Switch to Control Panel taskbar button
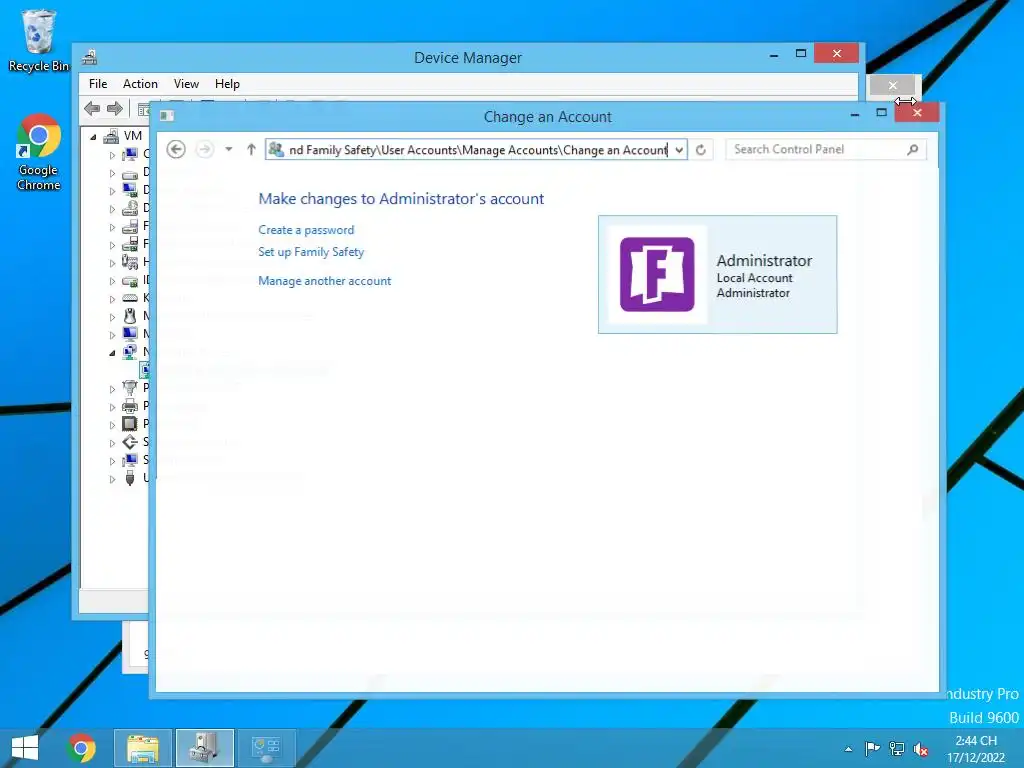1024x768 pixels. coord(266,748)
